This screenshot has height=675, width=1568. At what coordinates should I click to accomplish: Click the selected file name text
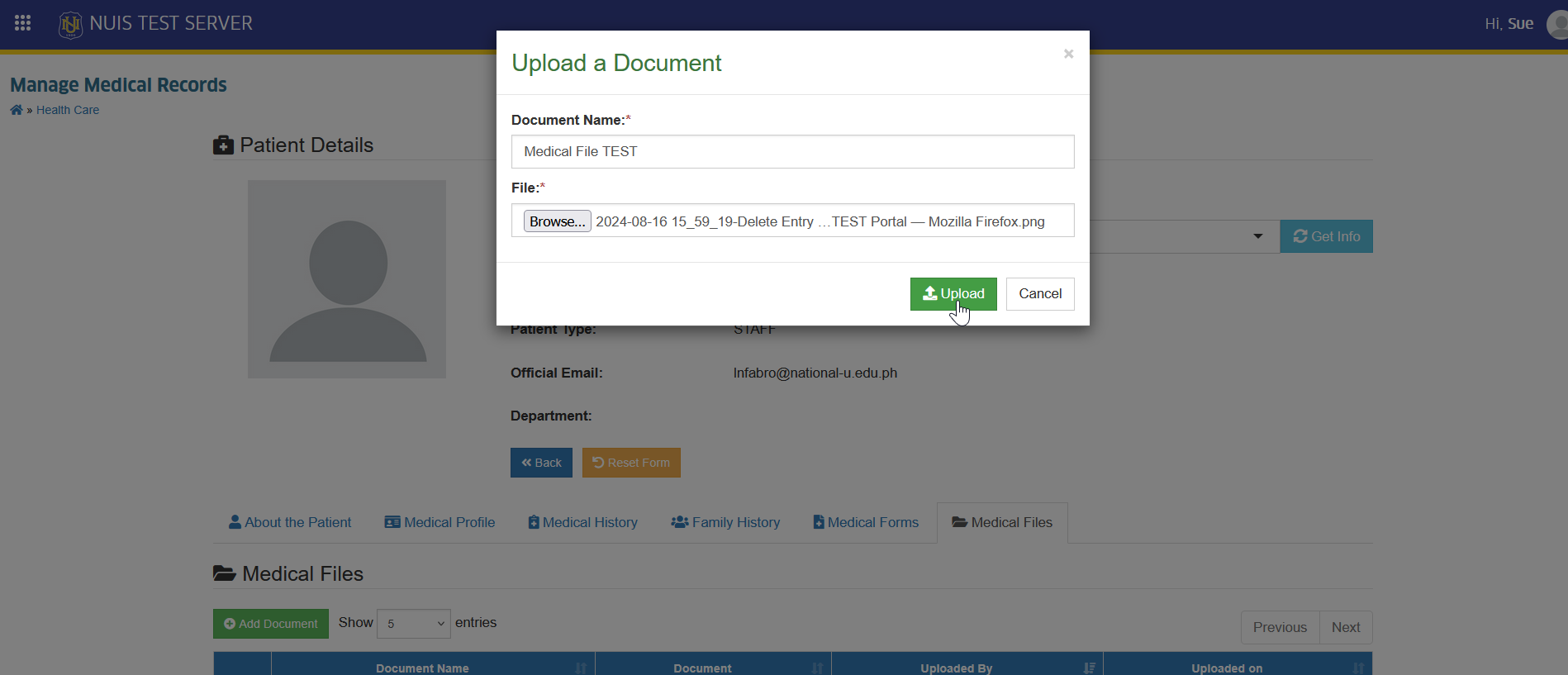(820, 221)
